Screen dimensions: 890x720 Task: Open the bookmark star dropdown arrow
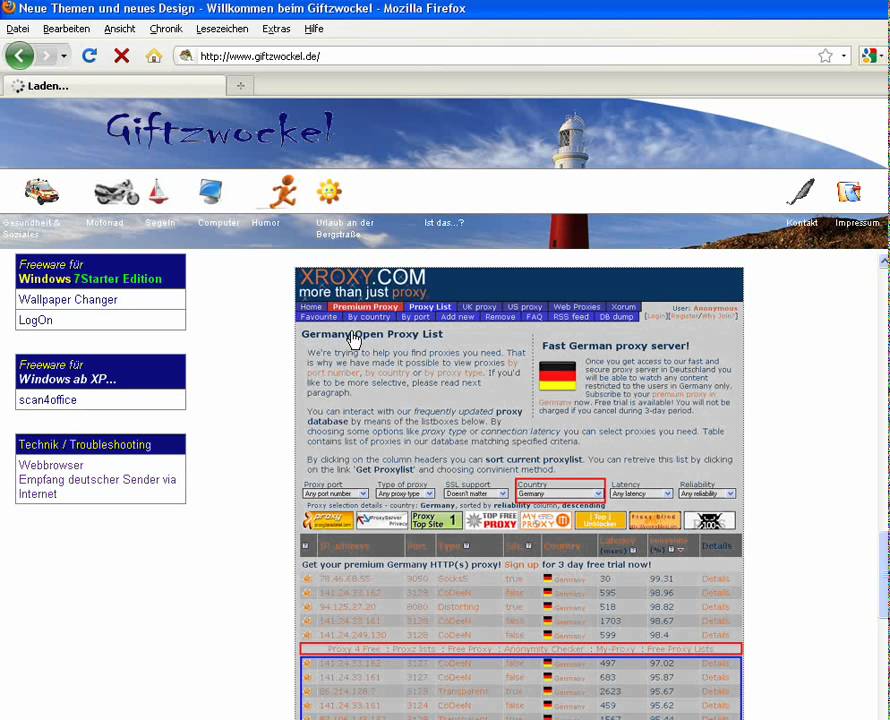(x=843, y=56)
